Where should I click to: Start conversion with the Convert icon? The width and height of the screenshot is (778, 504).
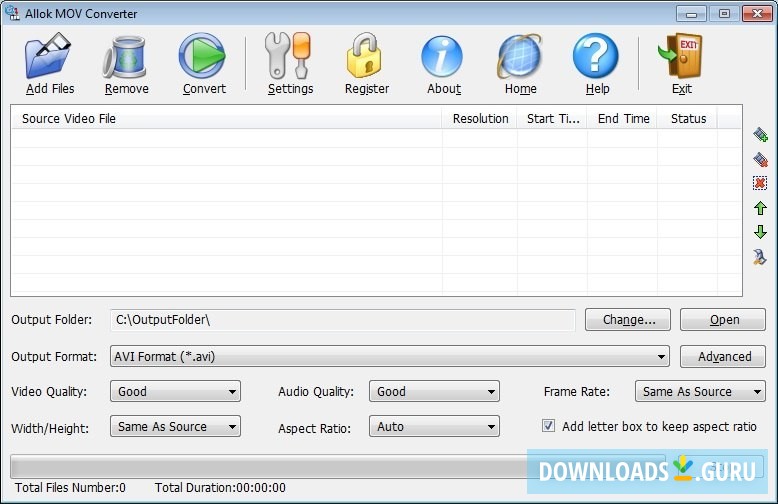pos(202,56)
